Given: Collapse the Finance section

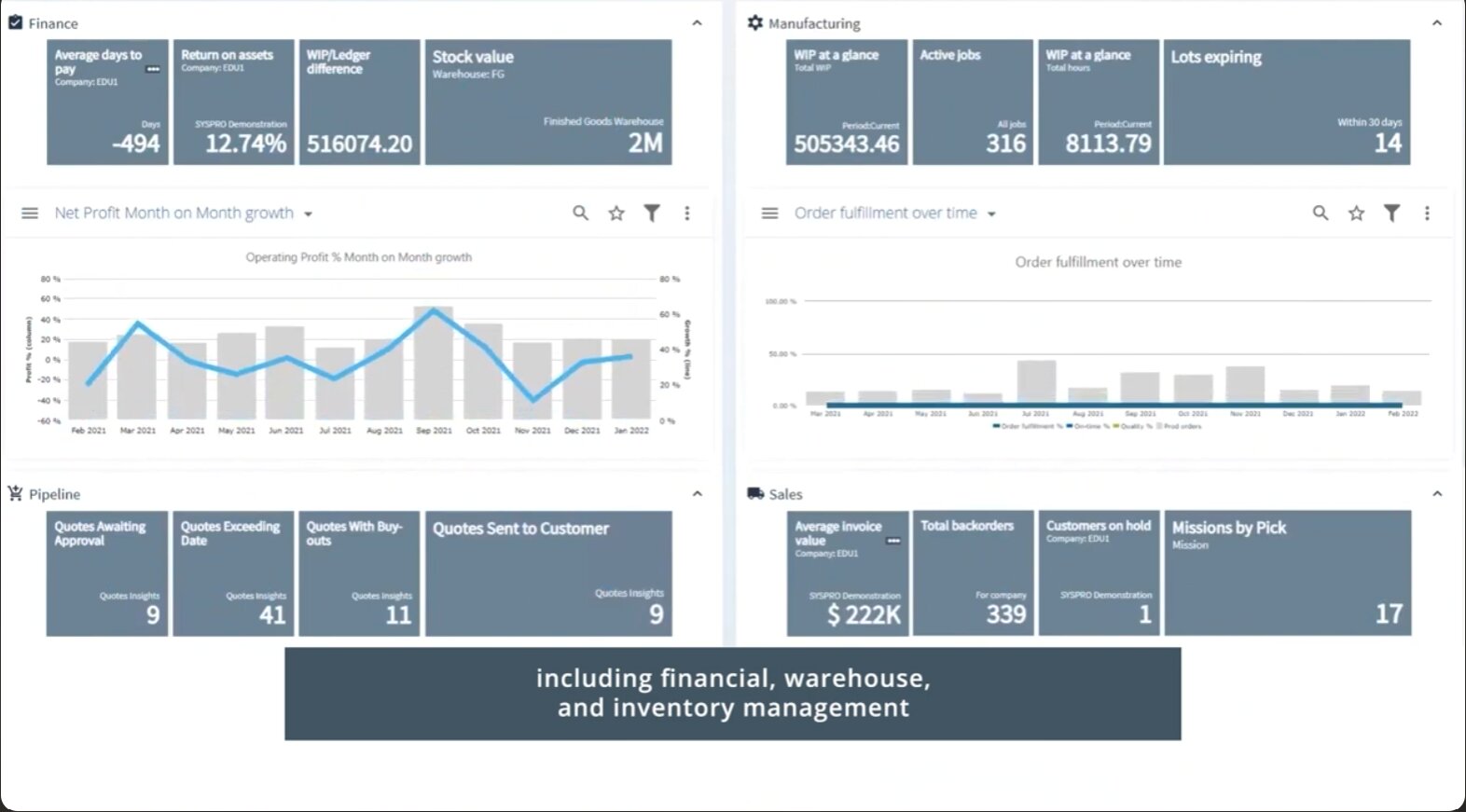Looking at the screenshot, I should (x=697, y=23).
